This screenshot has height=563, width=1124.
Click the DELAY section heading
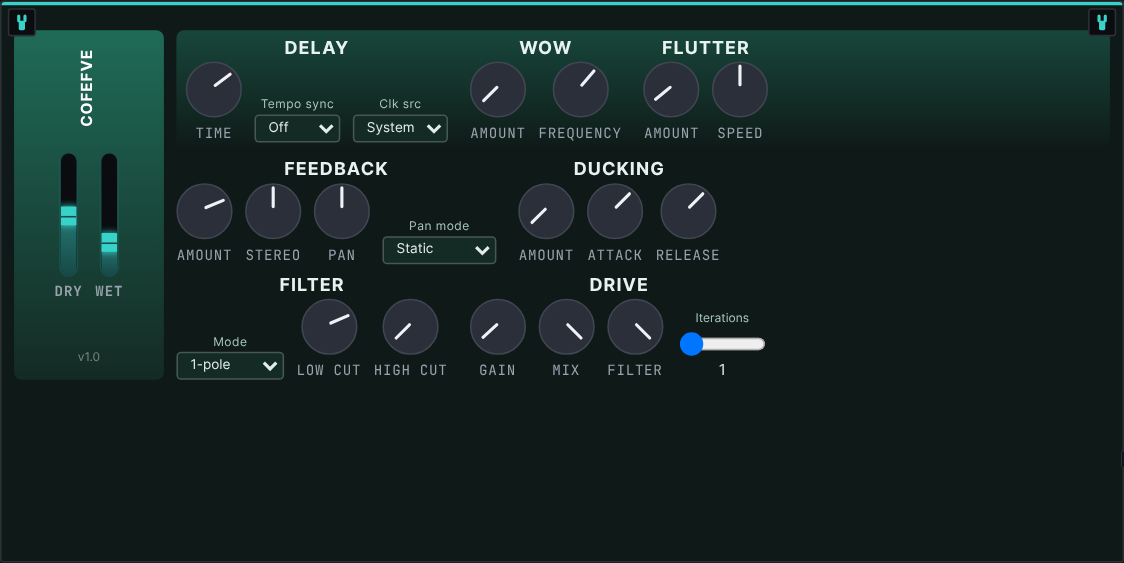point(316,47)
